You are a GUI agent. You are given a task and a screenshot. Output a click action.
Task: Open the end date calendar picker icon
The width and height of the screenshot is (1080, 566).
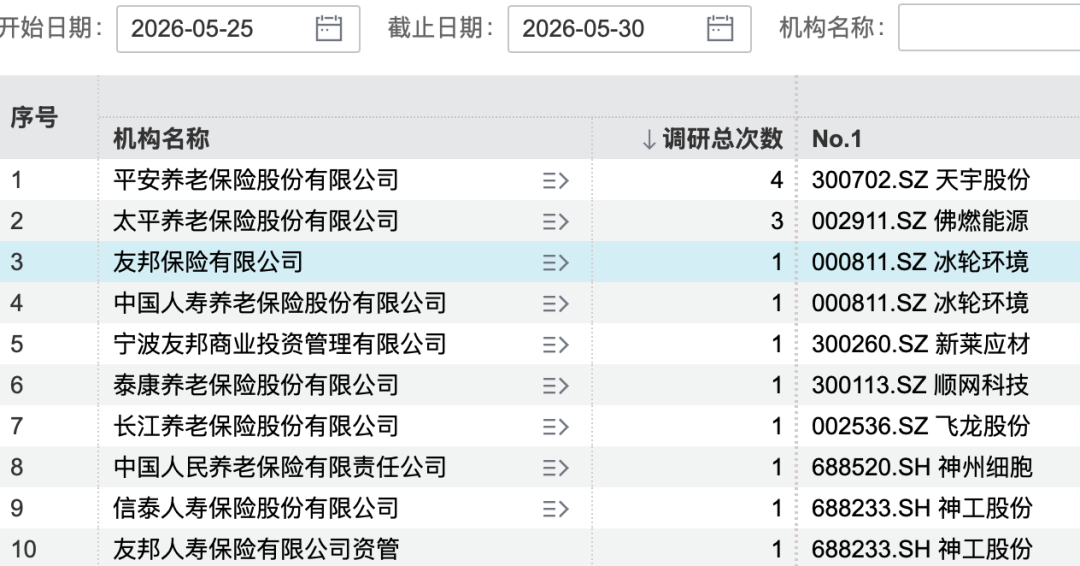pyautogui.click(x=720, y=28)
